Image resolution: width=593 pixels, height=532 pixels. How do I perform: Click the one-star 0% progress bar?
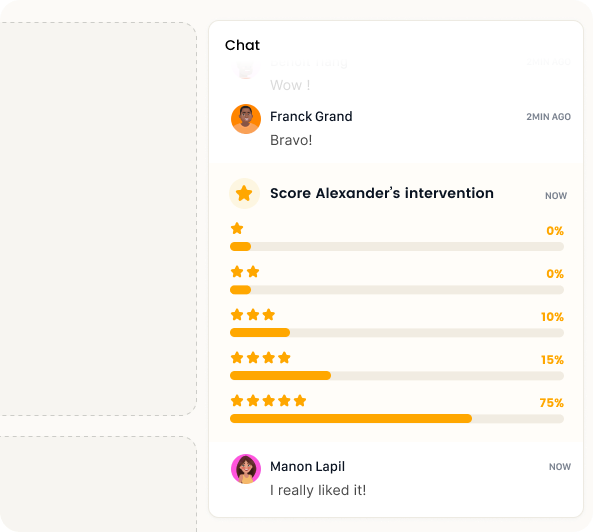pyautogui.click(x=397, y=247)
